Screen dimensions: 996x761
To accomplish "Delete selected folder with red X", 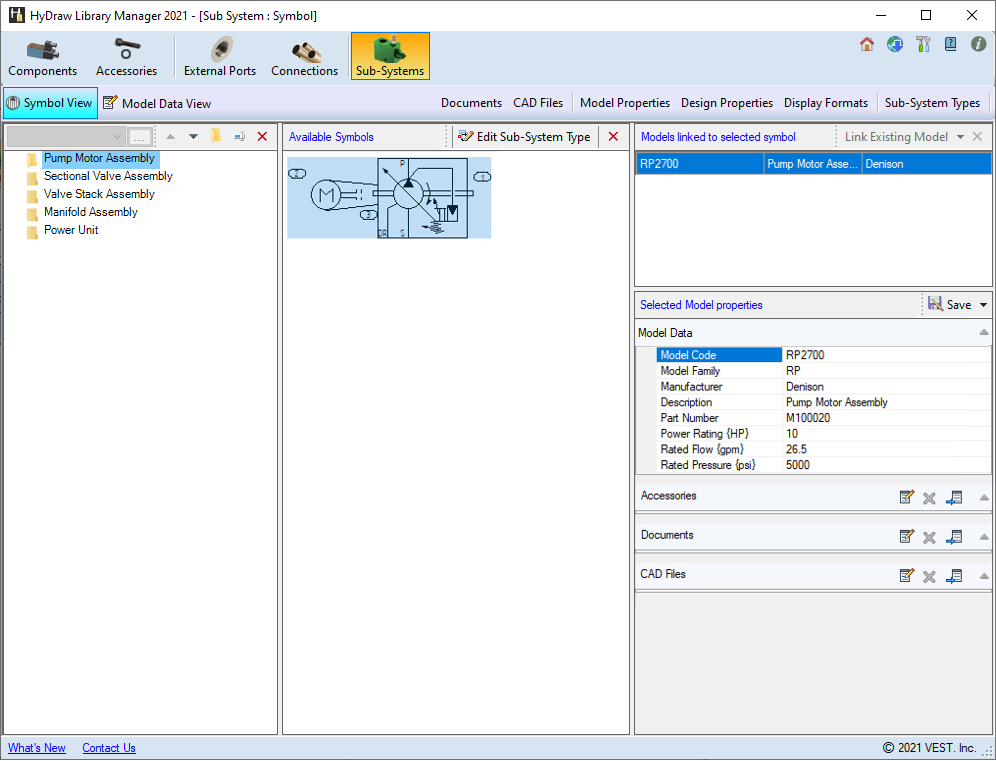I will pyautogui.click(x=262, y=137).
